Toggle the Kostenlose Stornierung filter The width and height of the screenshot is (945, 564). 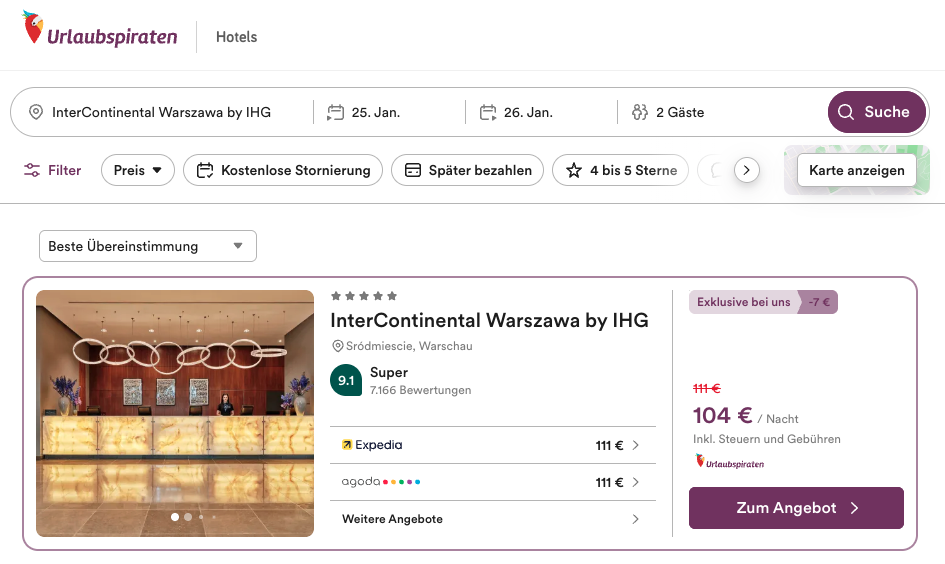pyautogui.click(x=283, y=170)
